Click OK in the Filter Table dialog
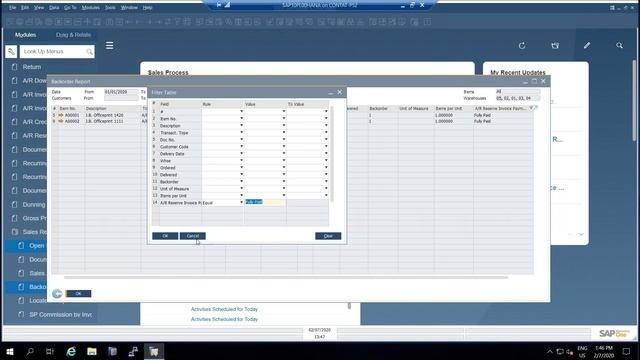Screen dimensions: 640x360 coord(165,236)
